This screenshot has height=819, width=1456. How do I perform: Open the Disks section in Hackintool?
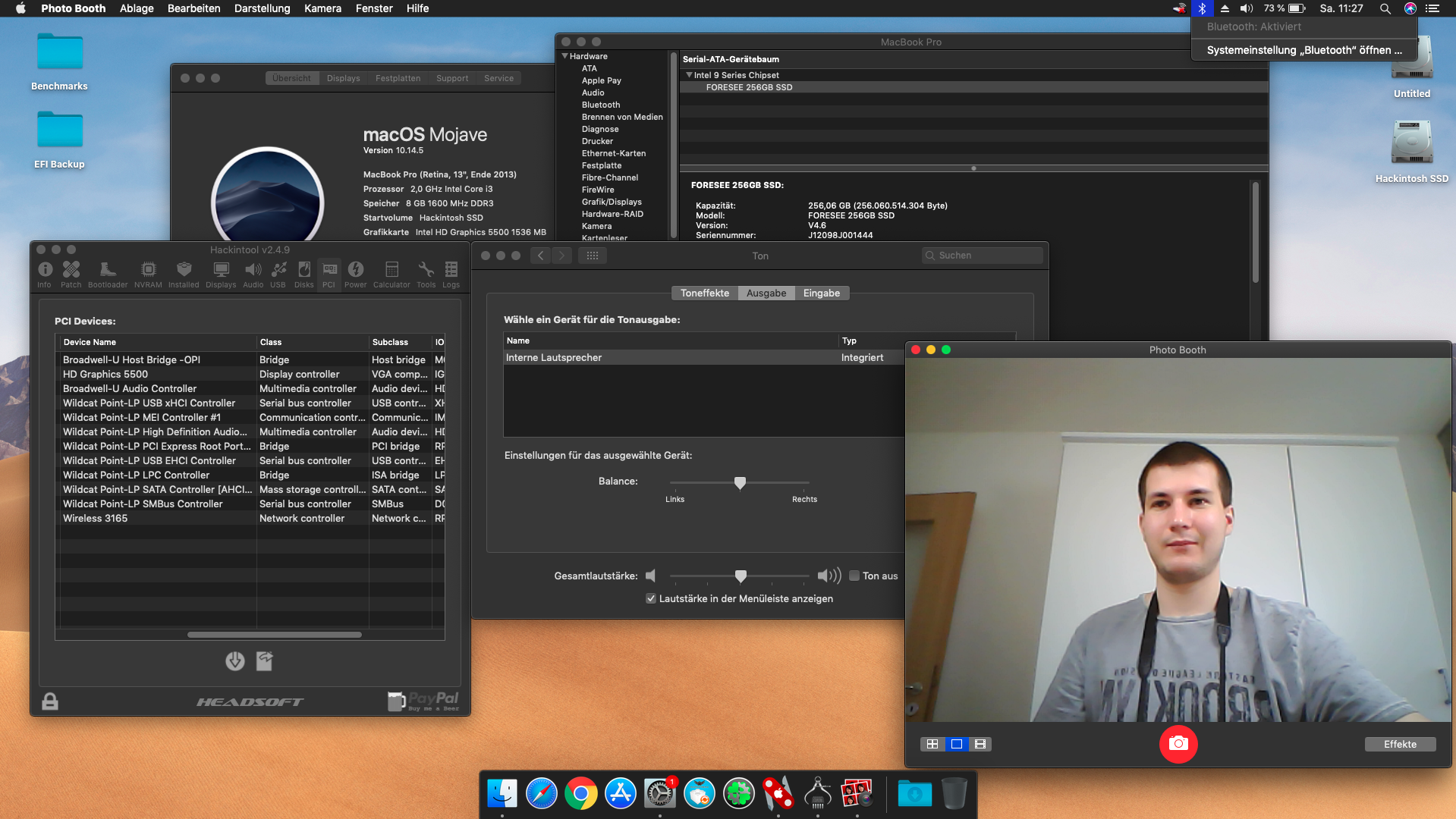(304, 274)
